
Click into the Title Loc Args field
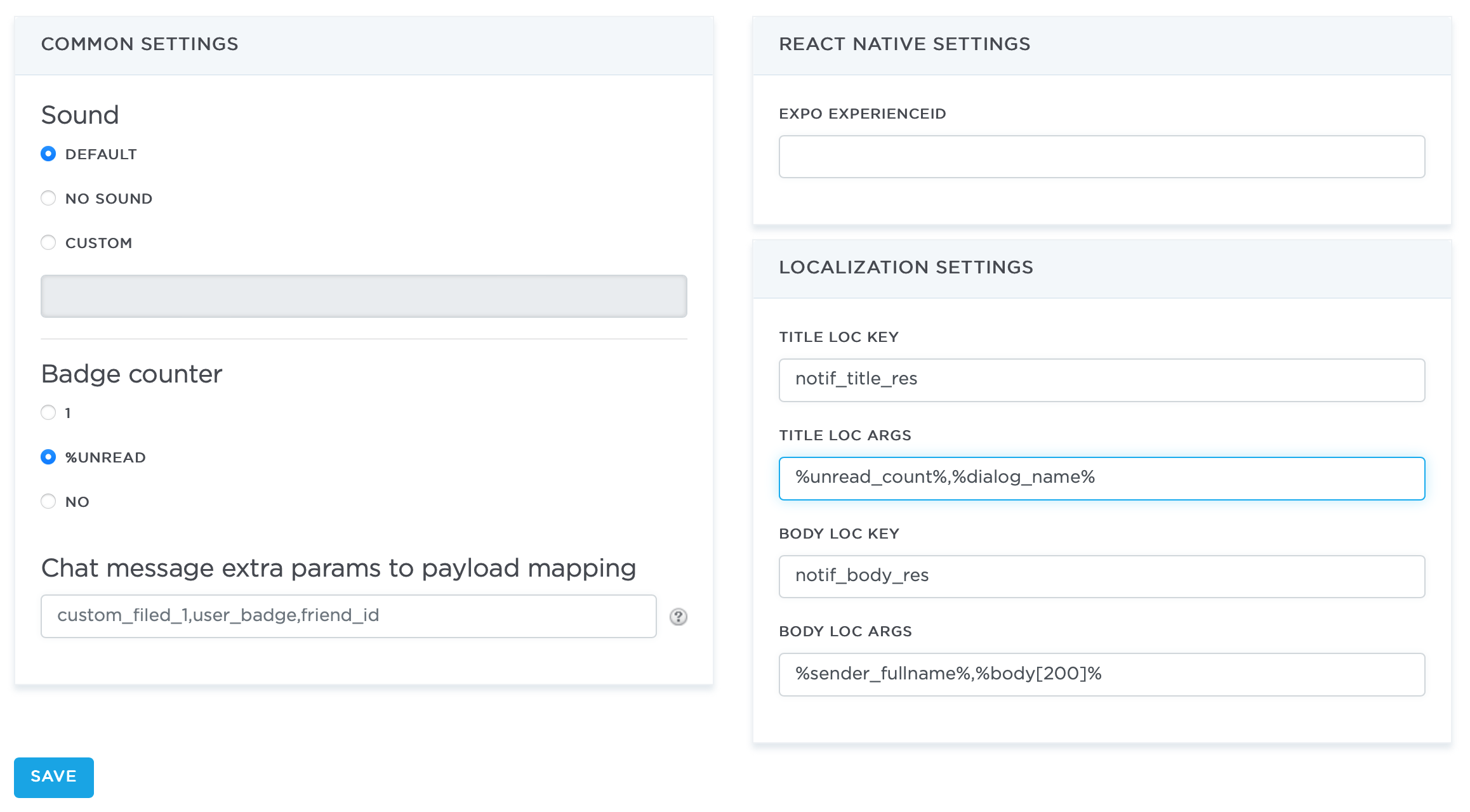click(x=1102, y=478)
